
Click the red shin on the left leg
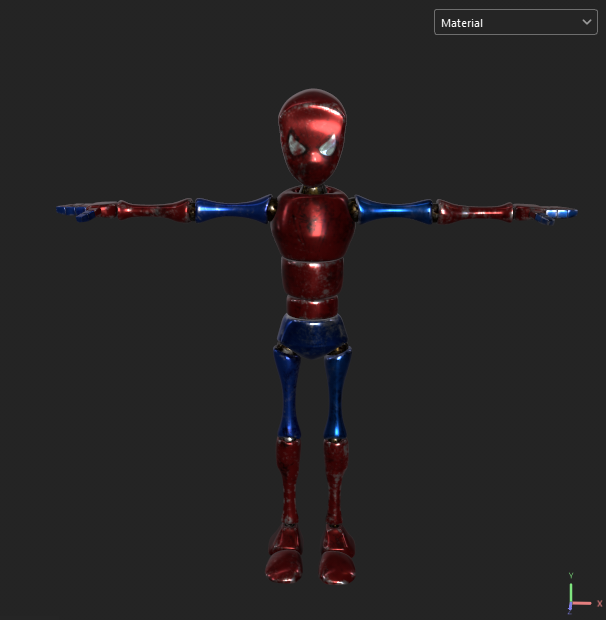pos(288,483)
